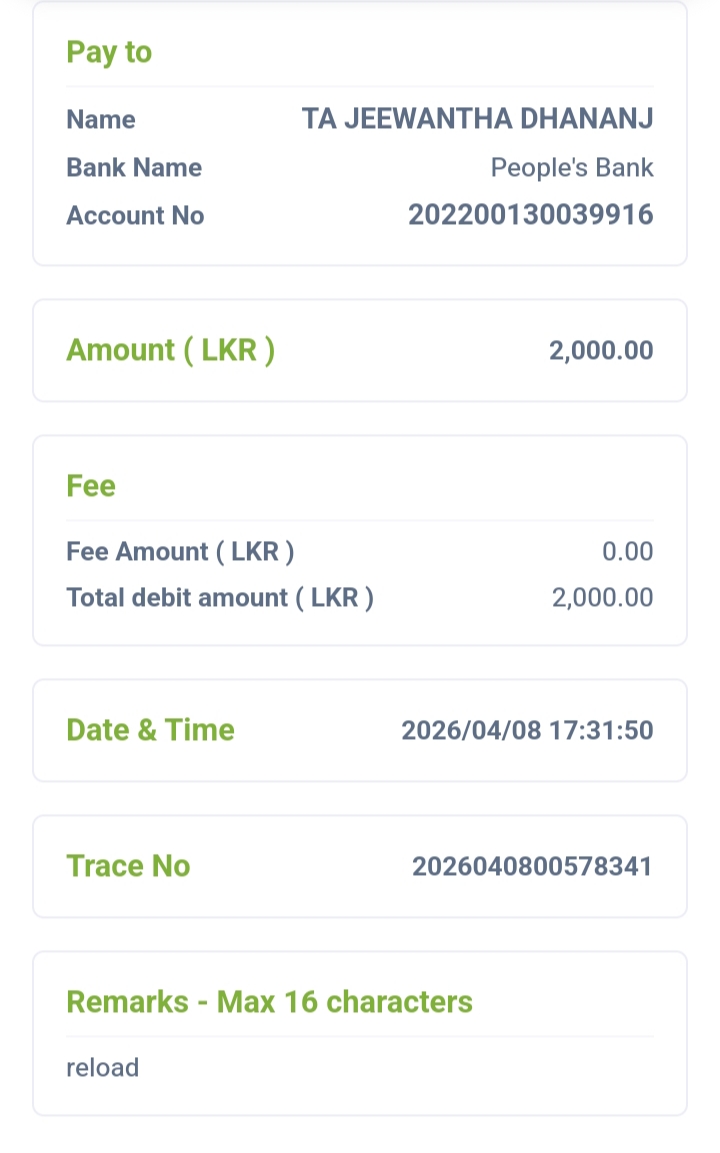Select the People's Bank value

click(571, 168)
